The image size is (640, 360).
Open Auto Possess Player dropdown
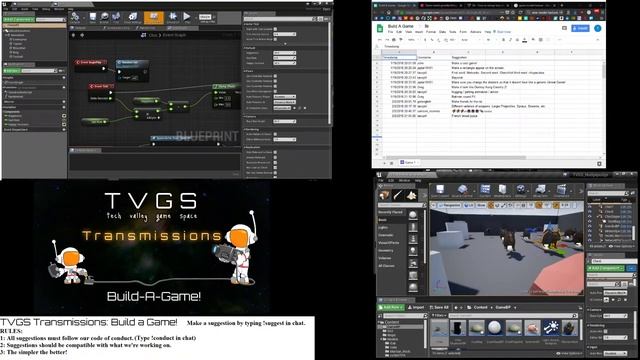pos(284,97)
